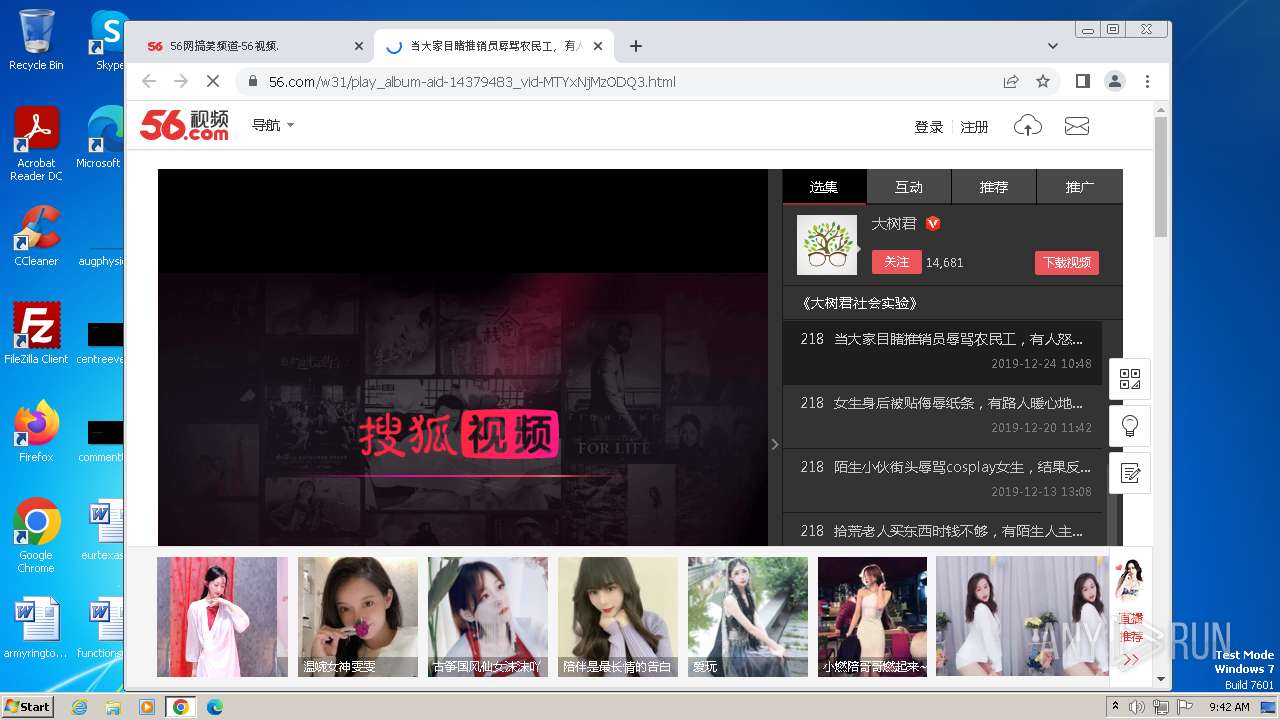Open CCleaner desktop icon
This screenshot has height=720, width=1280.
(36, 237)
